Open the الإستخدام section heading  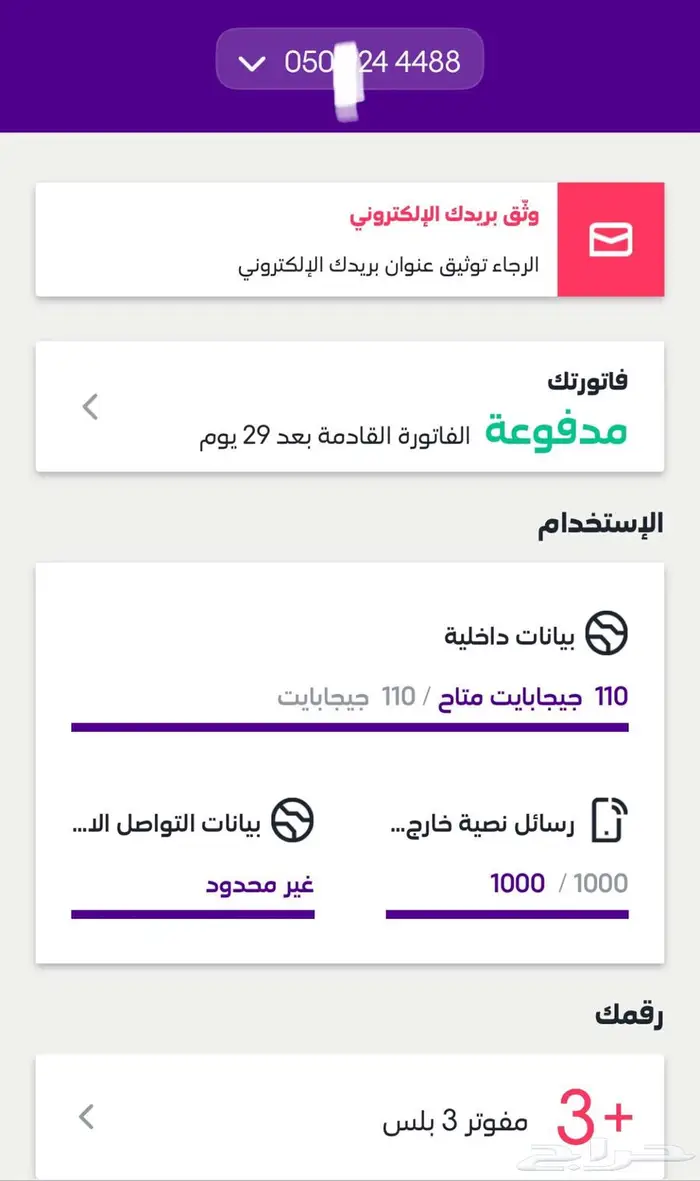pos(600,525)
